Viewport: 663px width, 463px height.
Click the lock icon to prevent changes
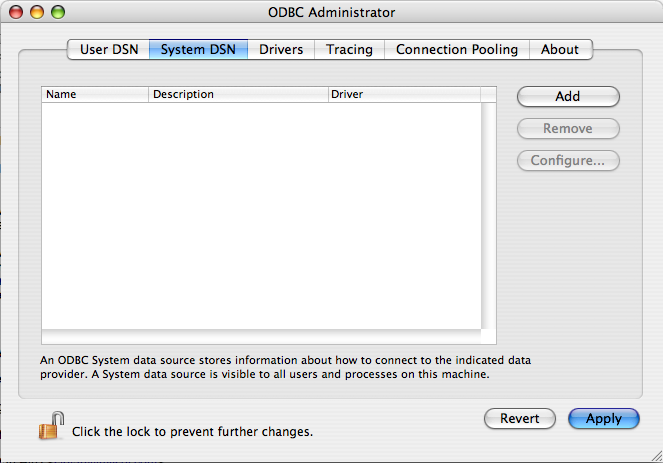[x=51, y=427]
